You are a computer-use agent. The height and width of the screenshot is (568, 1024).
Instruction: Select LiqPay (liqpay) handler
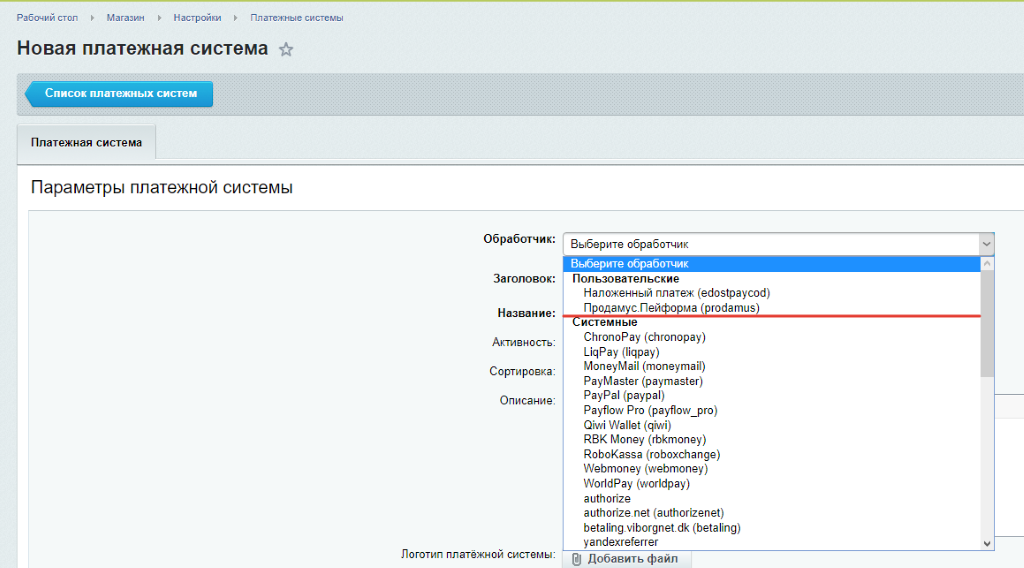(x=621, y=352)
